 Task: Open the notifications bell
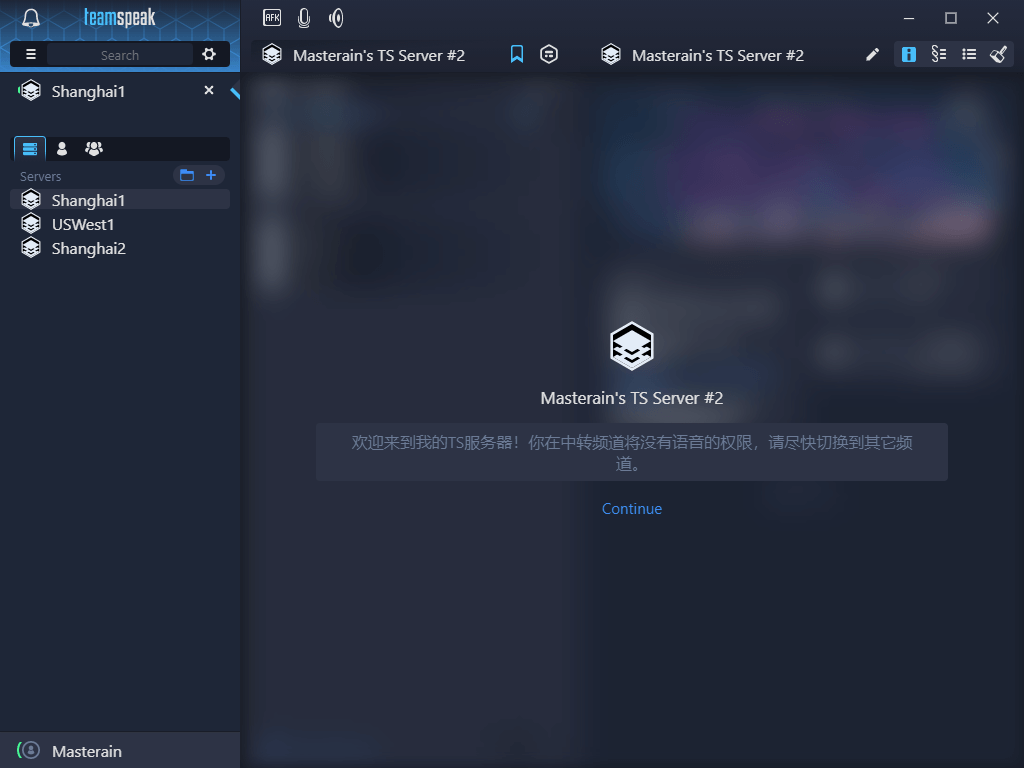point(31,18)
